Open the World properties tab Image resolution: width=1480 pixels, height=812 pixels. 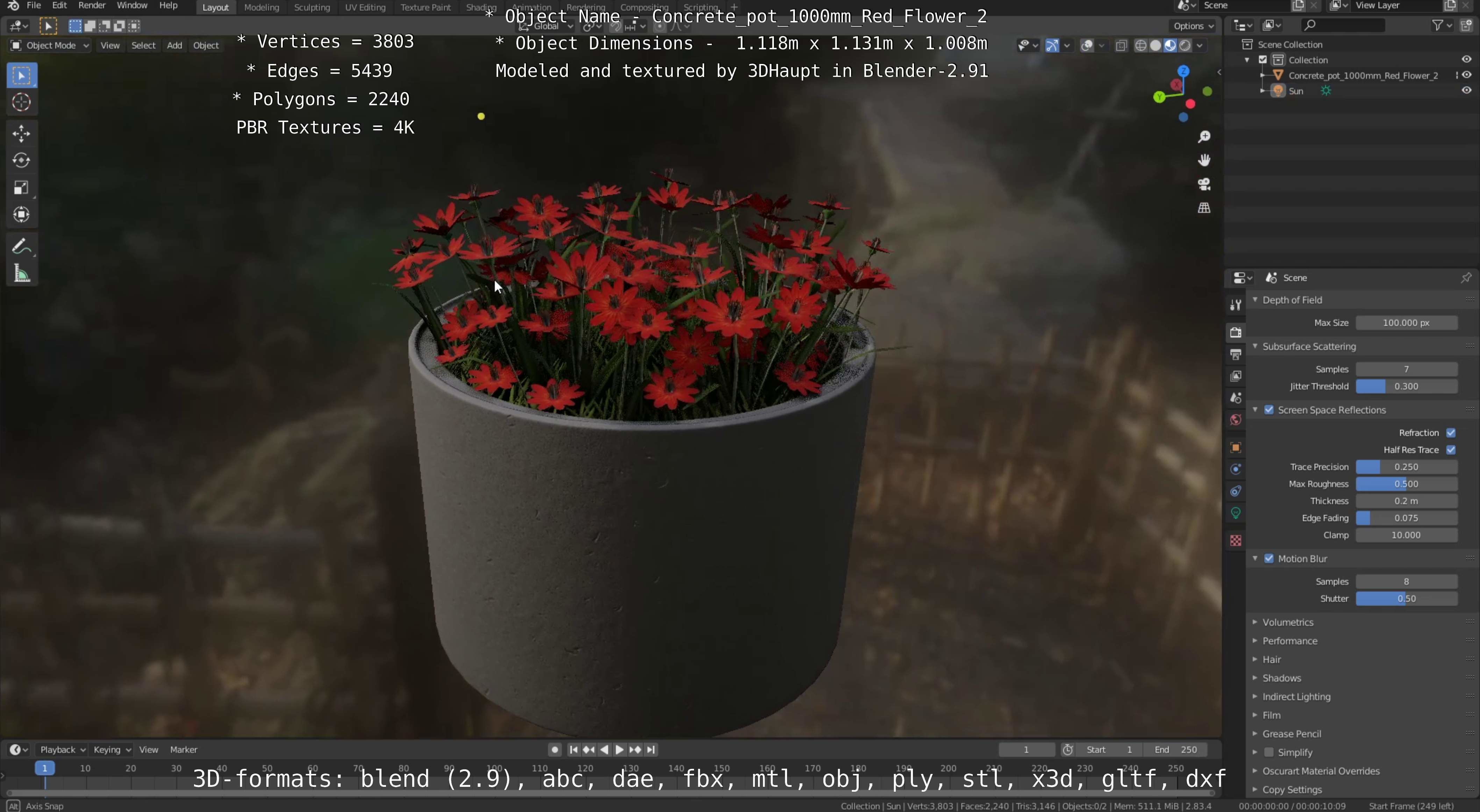[1235, 420]
